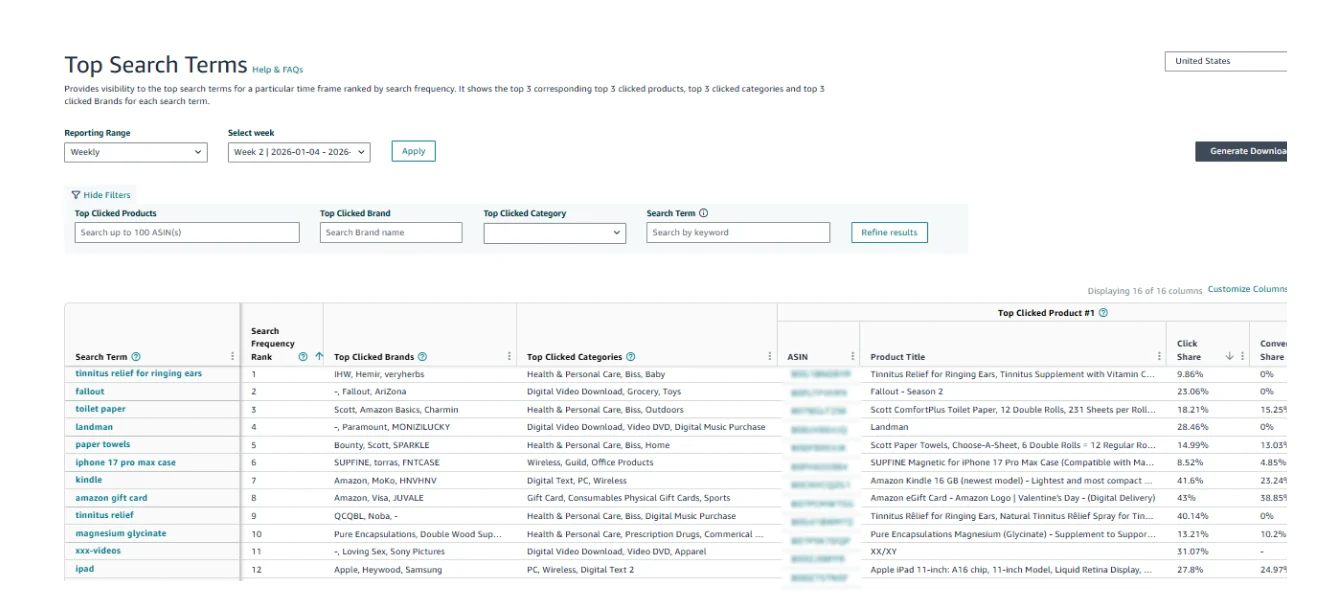Click the Apply button

412,151
